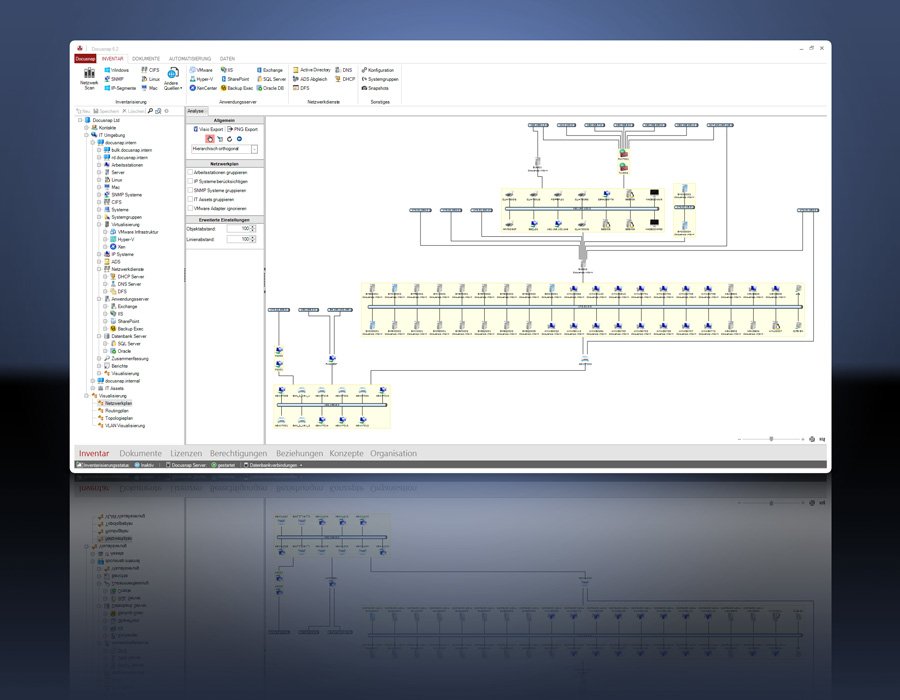Viewport: 900px width, 700px height.
Task: Expand Kontakte tree node
Action: coord(87,128)
